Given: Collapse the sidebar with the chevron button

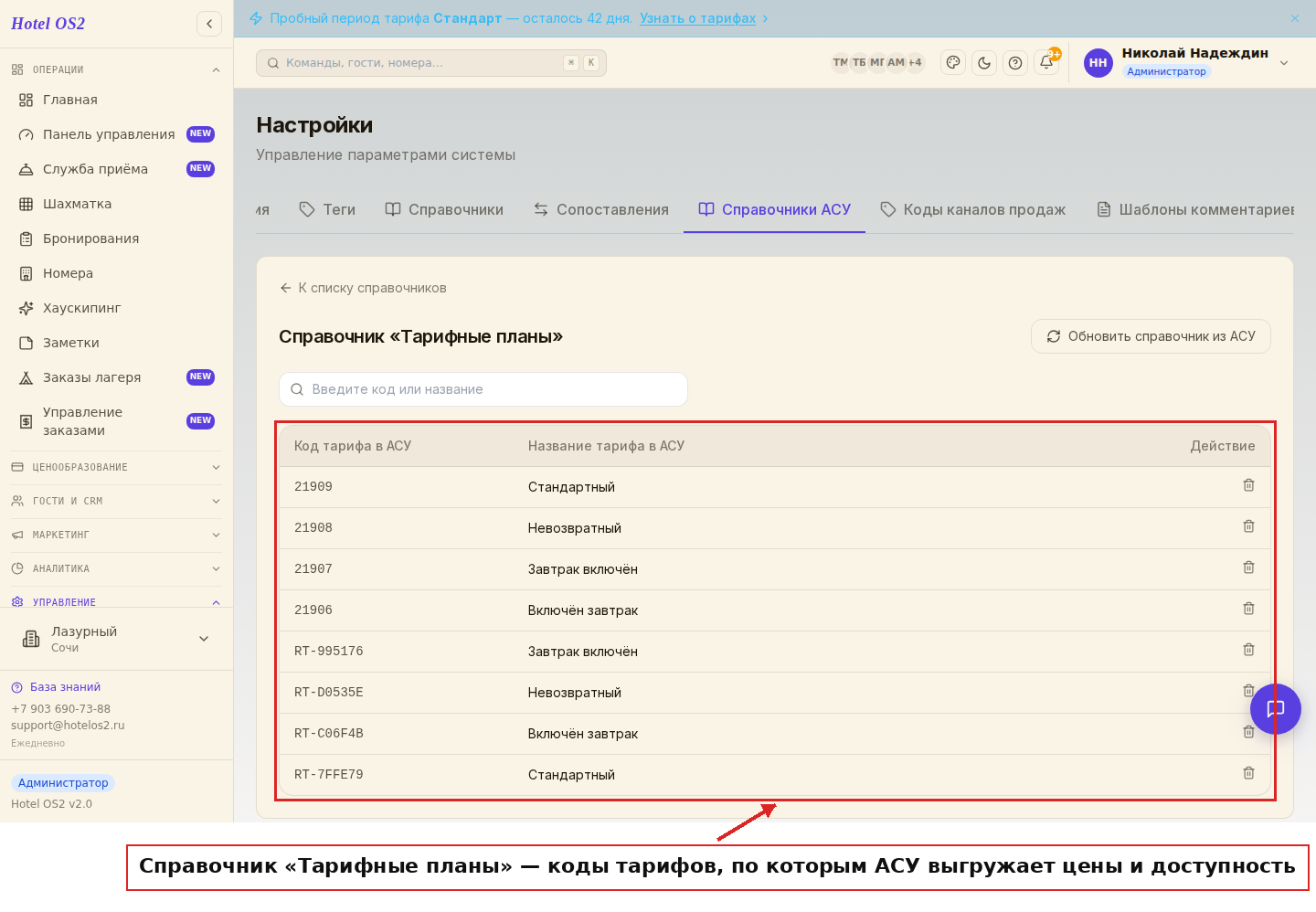Looking at the screenshot, I should click(209, 24).
